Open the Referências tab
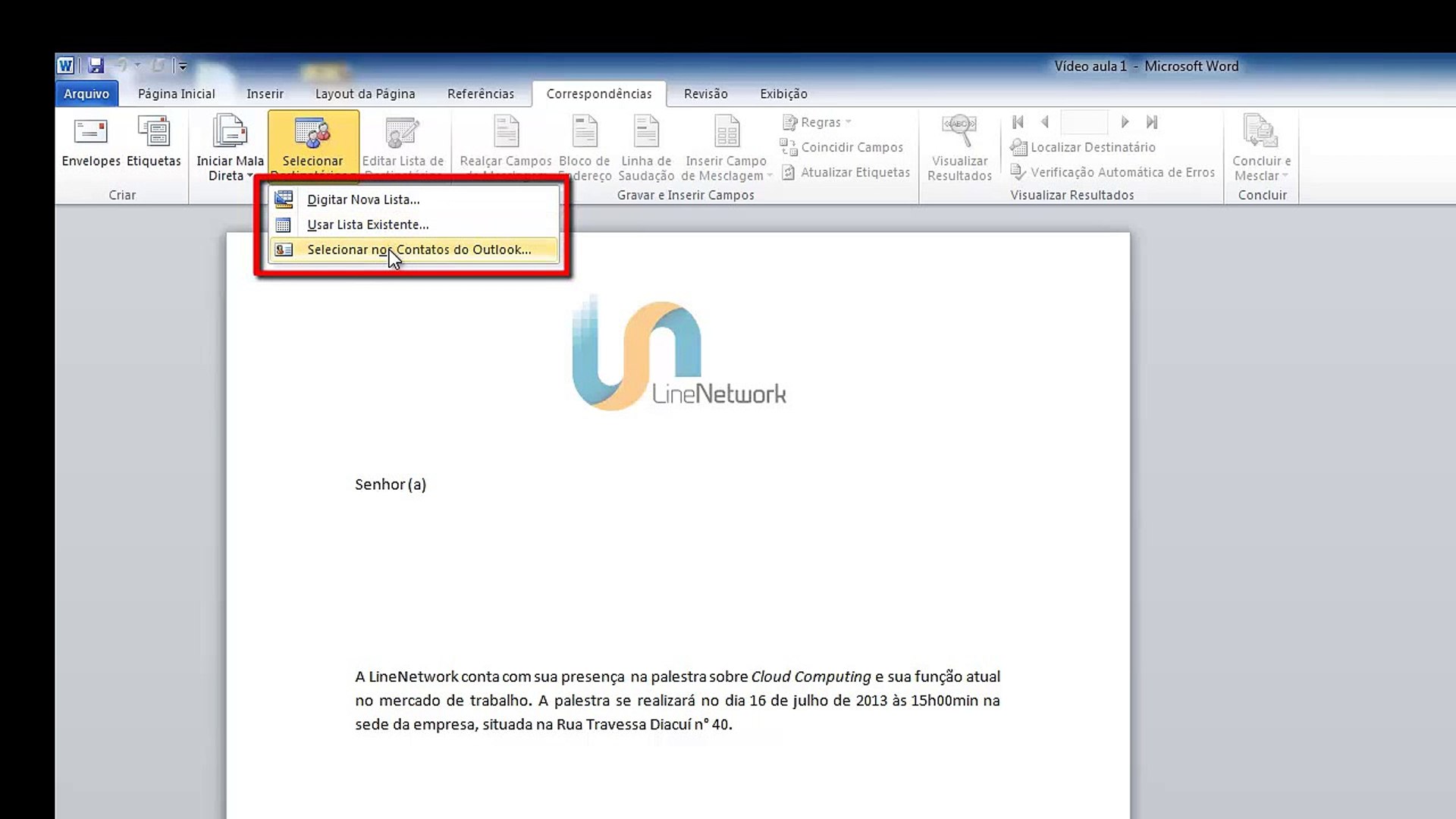1456x819 pixels. pos(480,94)
